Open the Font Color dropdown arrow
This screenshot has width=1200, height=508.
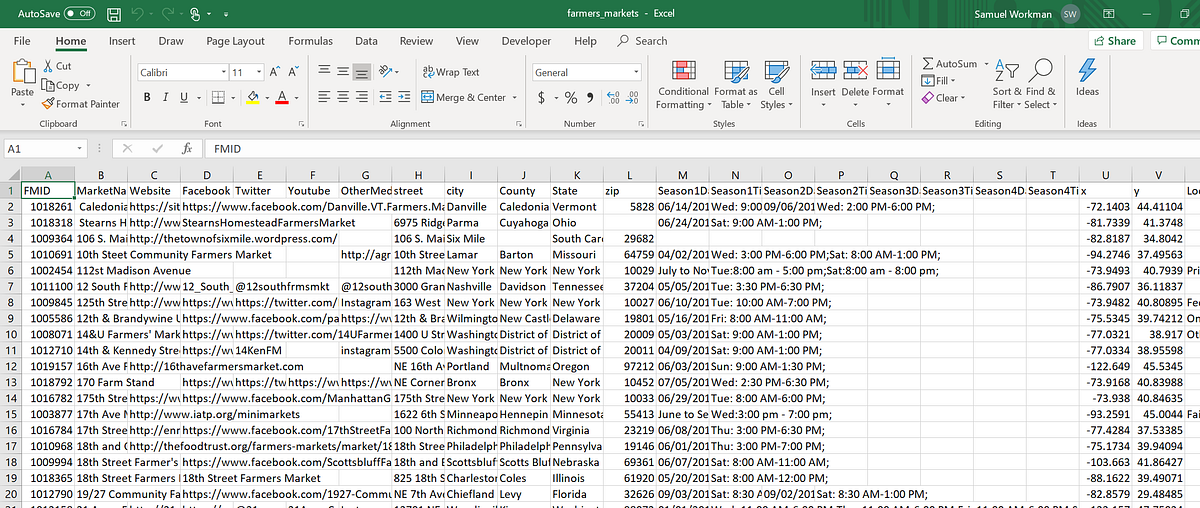297,98
